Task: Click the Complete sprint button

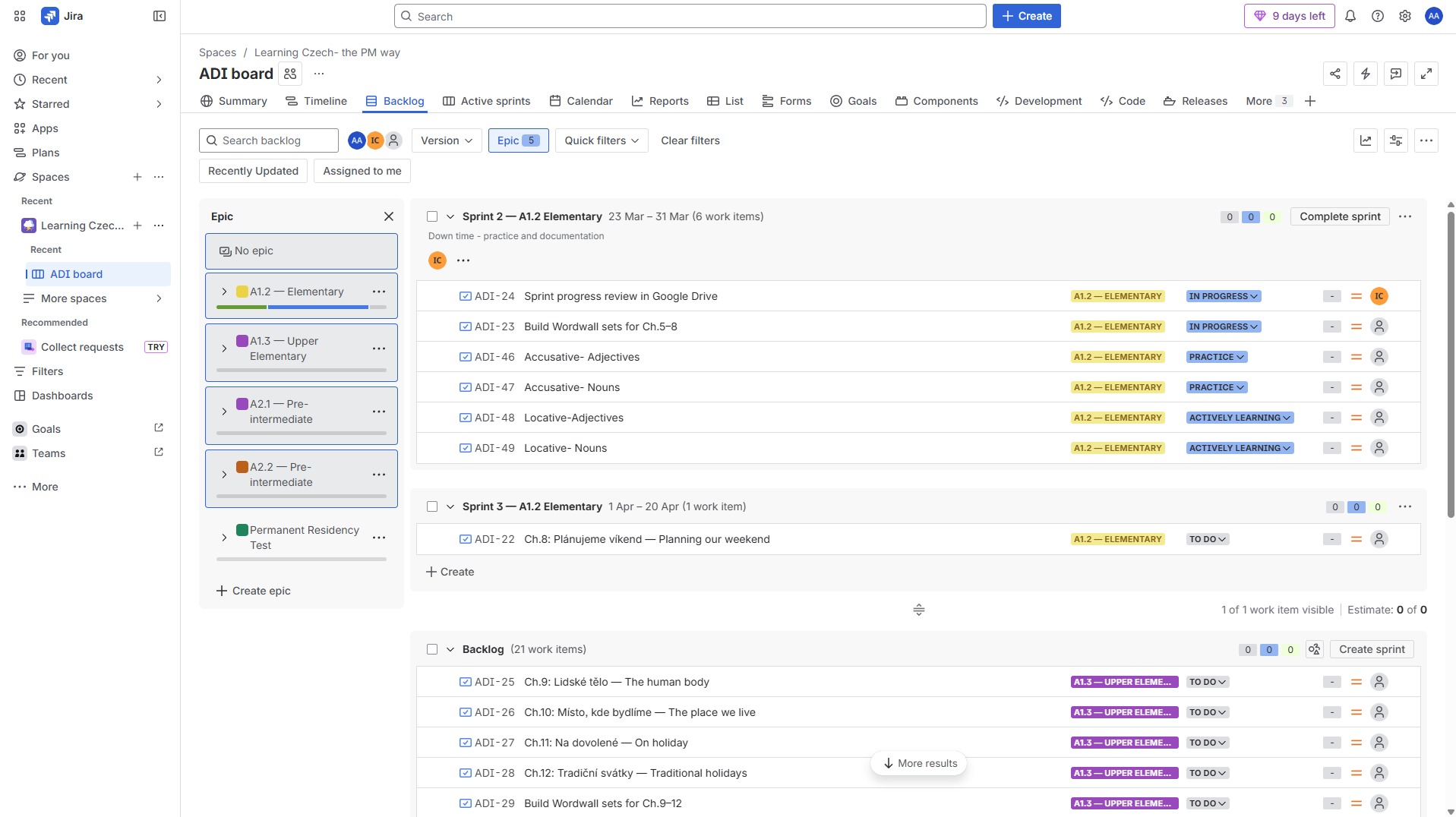Action: pyautogui.click(x=1339, y=216)
